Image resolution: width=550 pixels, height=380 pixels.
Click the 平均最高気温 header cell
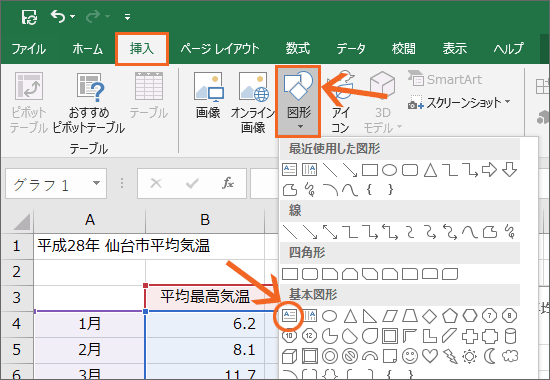click(205, 298)
